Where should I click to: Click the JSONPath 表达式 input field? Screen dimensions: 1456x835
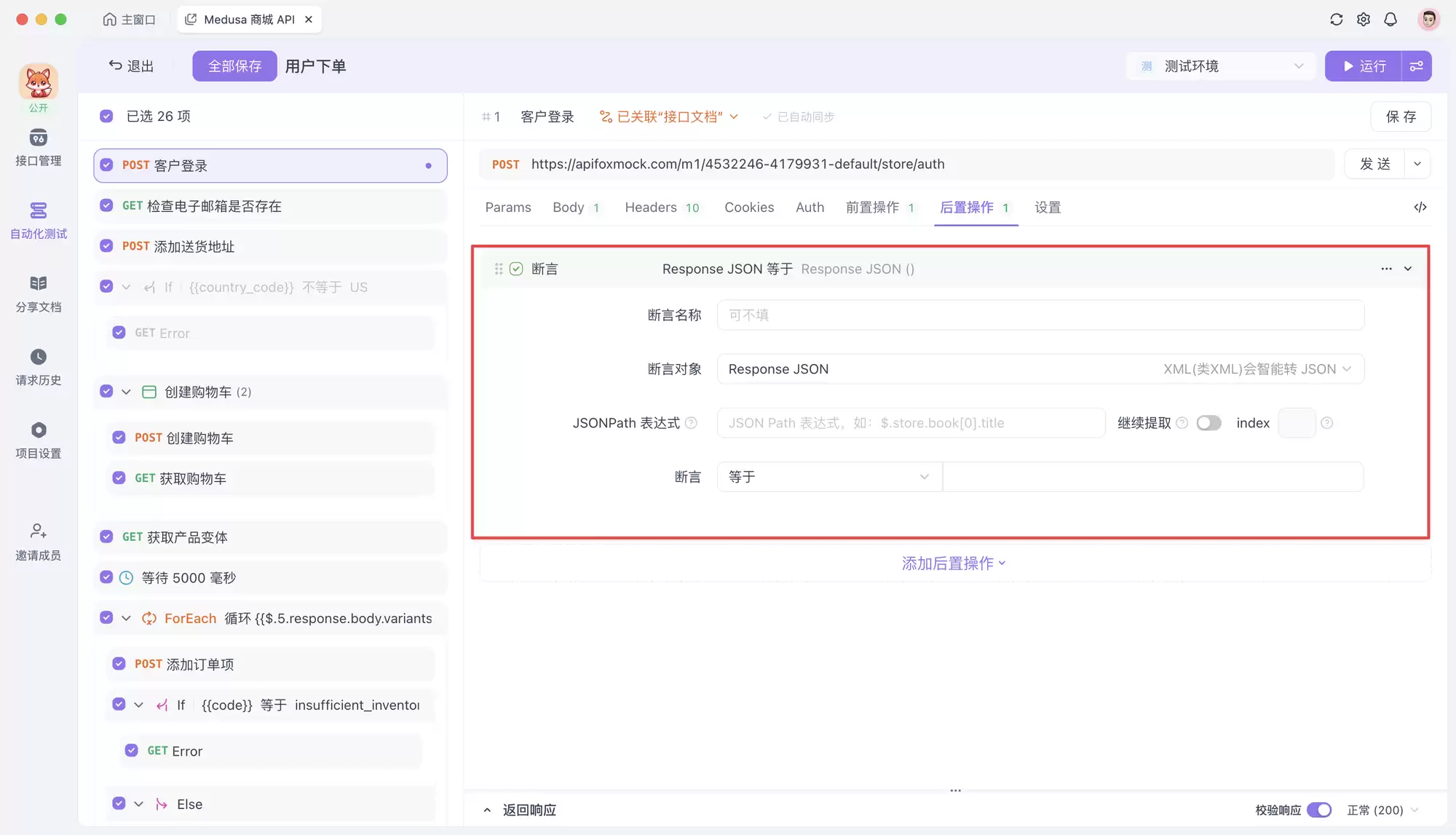click(911, 423)
